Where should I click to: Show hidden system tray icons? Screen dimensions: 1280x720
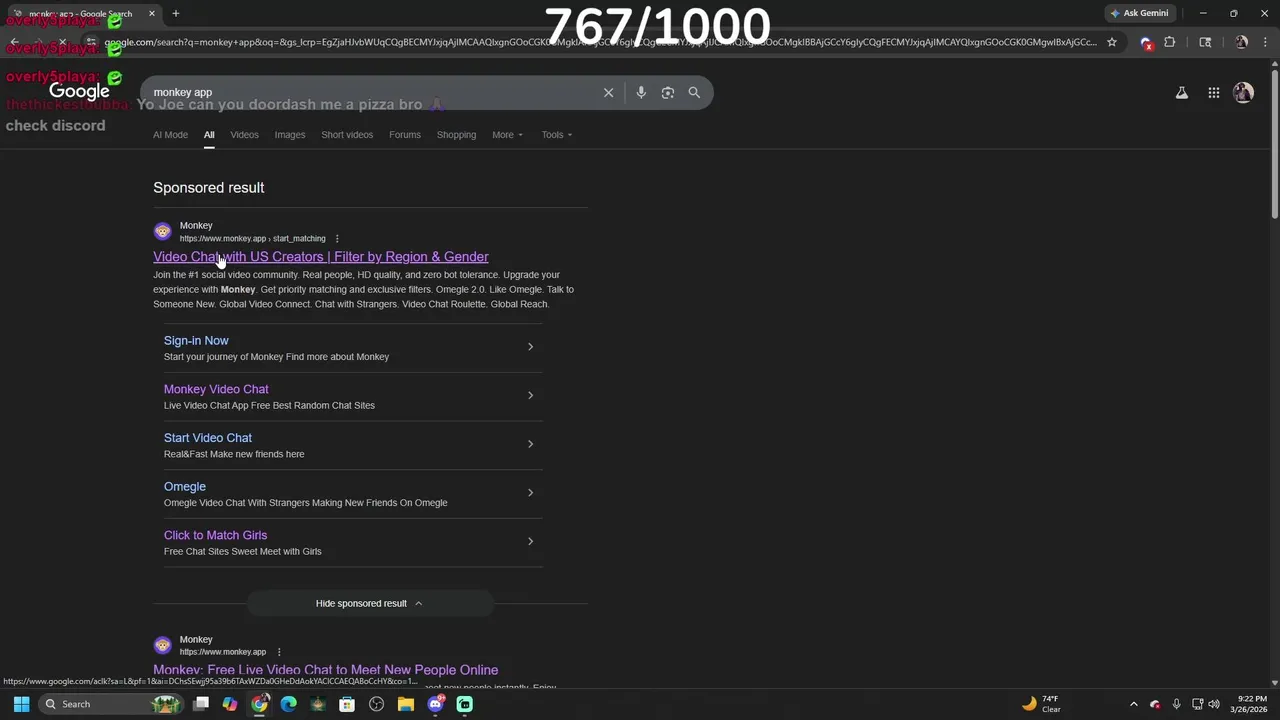click(1133, 704)
